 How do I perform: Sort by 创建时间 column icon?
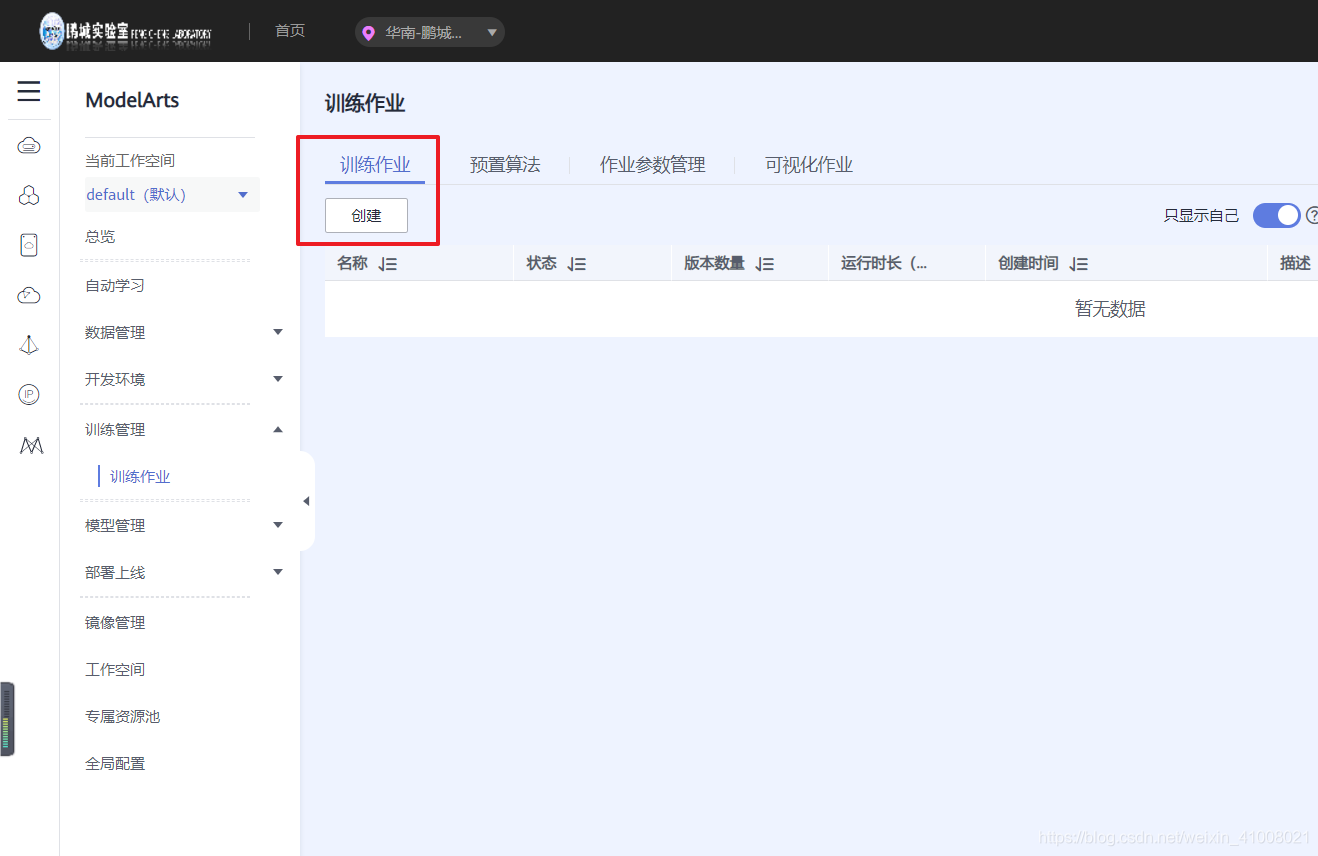(x=1078, y=264)
